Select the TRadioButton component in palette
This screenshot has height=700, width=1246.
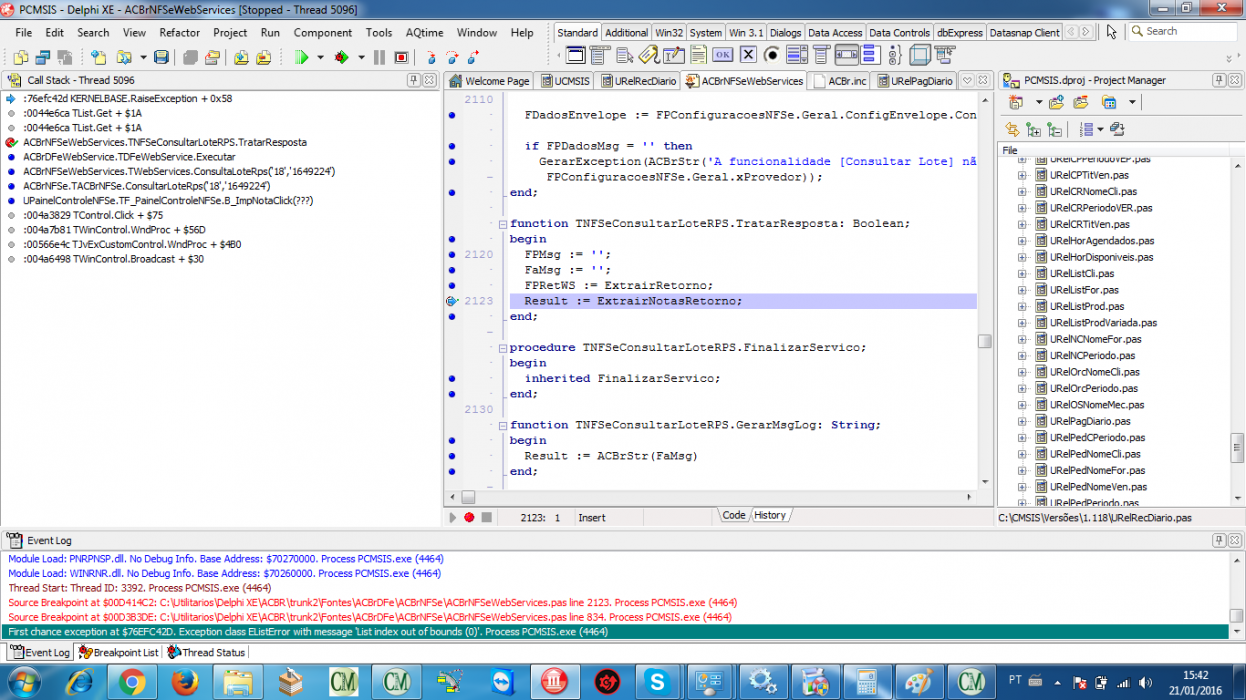772,54
